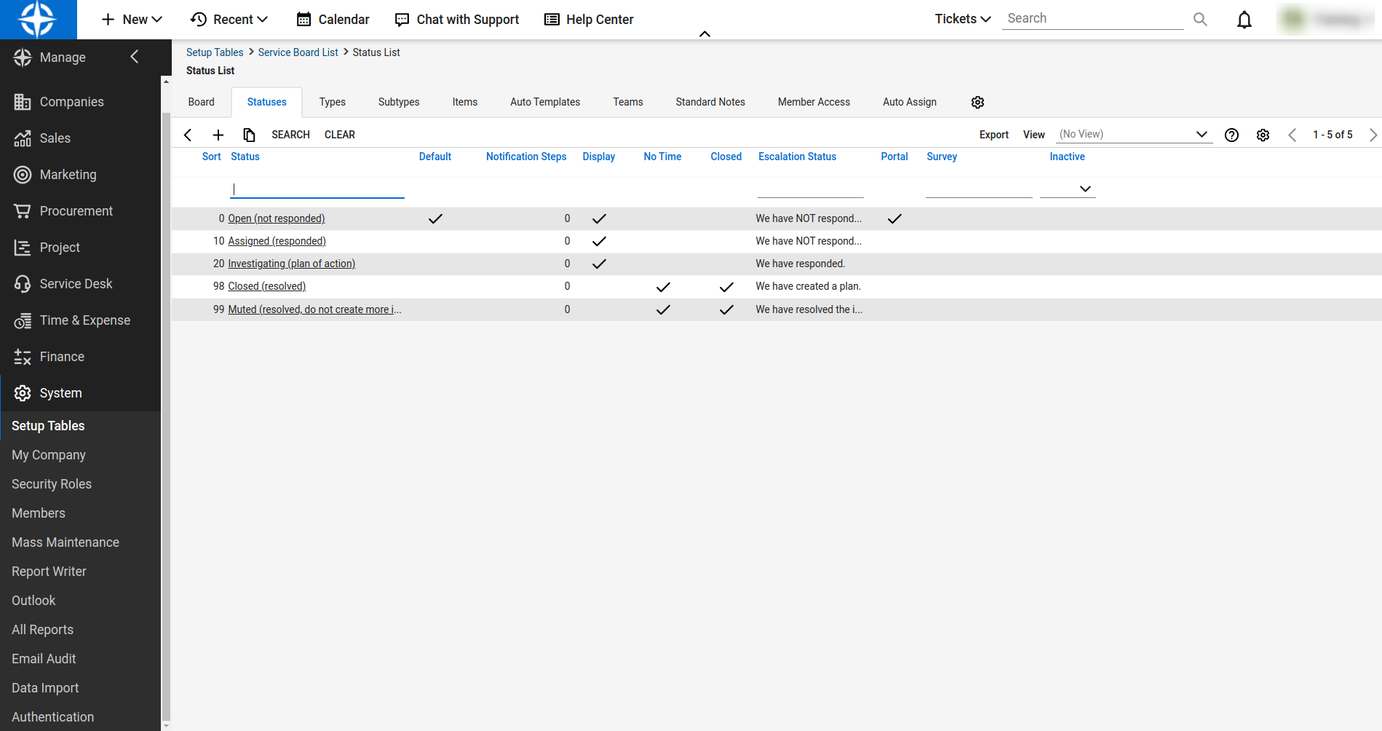Open list view settings gear icon
The image size is (1382, 731).
click(1263, 135)
